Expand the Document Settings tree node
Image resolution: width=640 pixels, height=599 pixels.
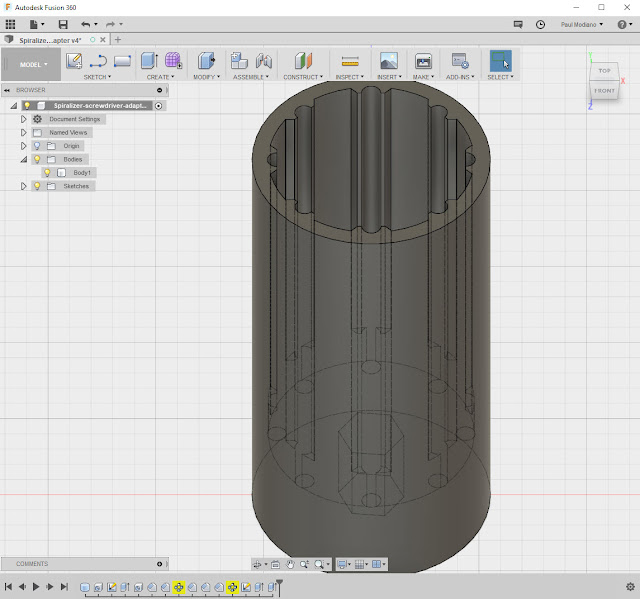point(24,119)
